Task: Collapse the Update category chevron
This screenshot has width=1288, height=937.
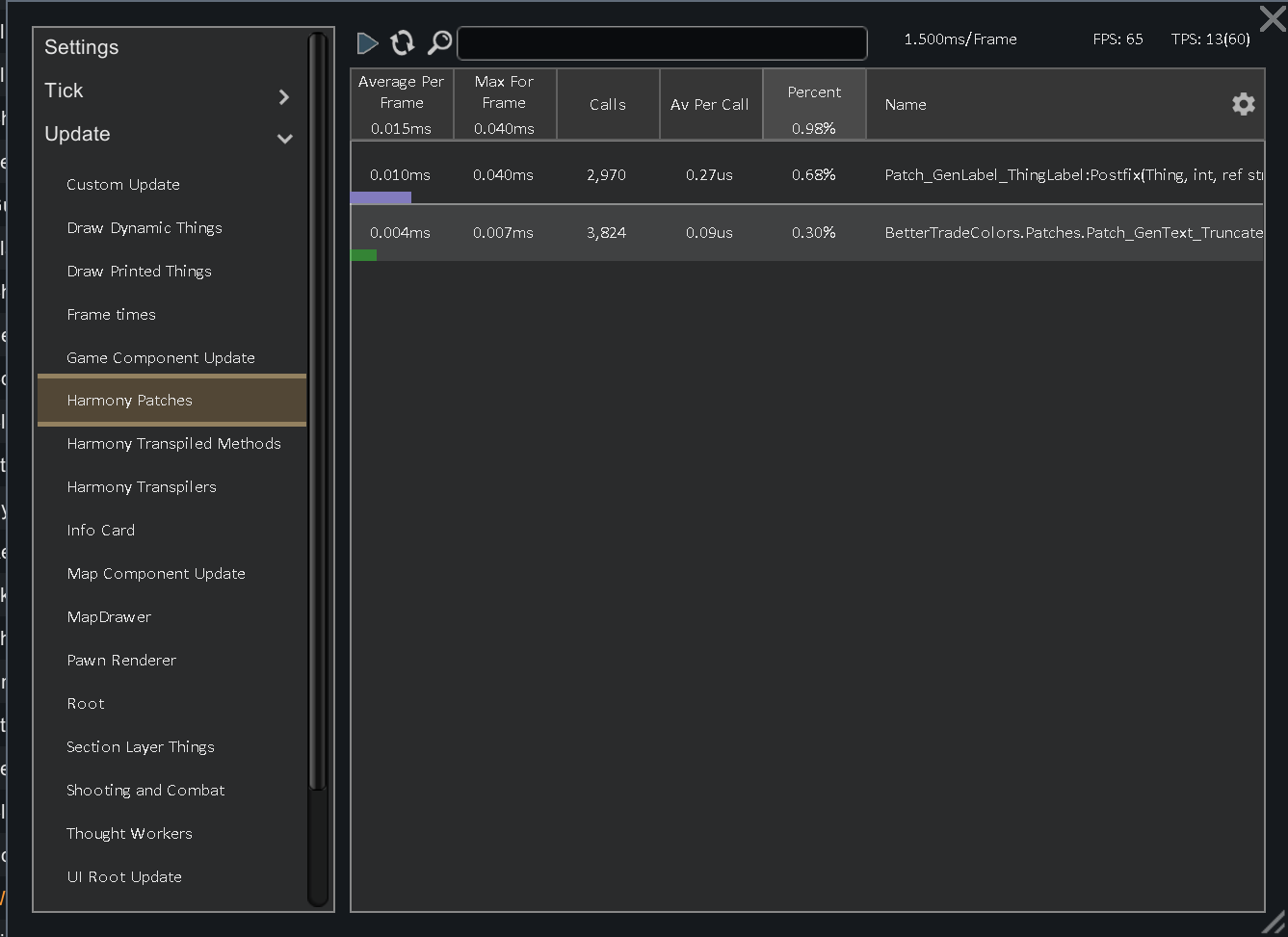Action: [284, 139]
